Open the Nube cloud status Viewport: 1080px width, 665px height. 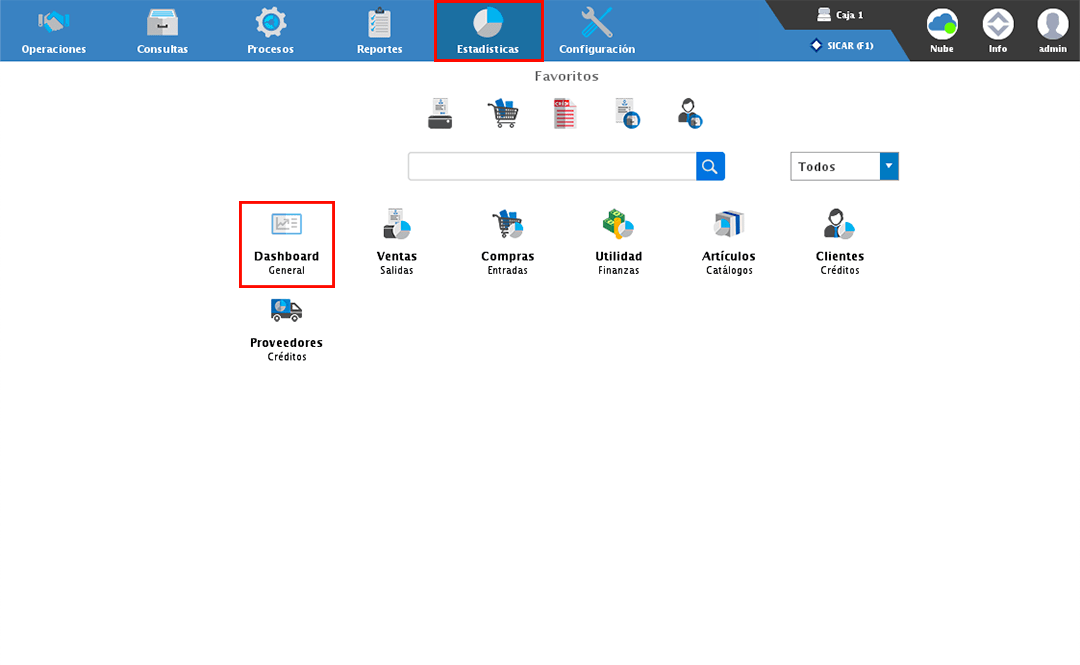tap(941, 30)
